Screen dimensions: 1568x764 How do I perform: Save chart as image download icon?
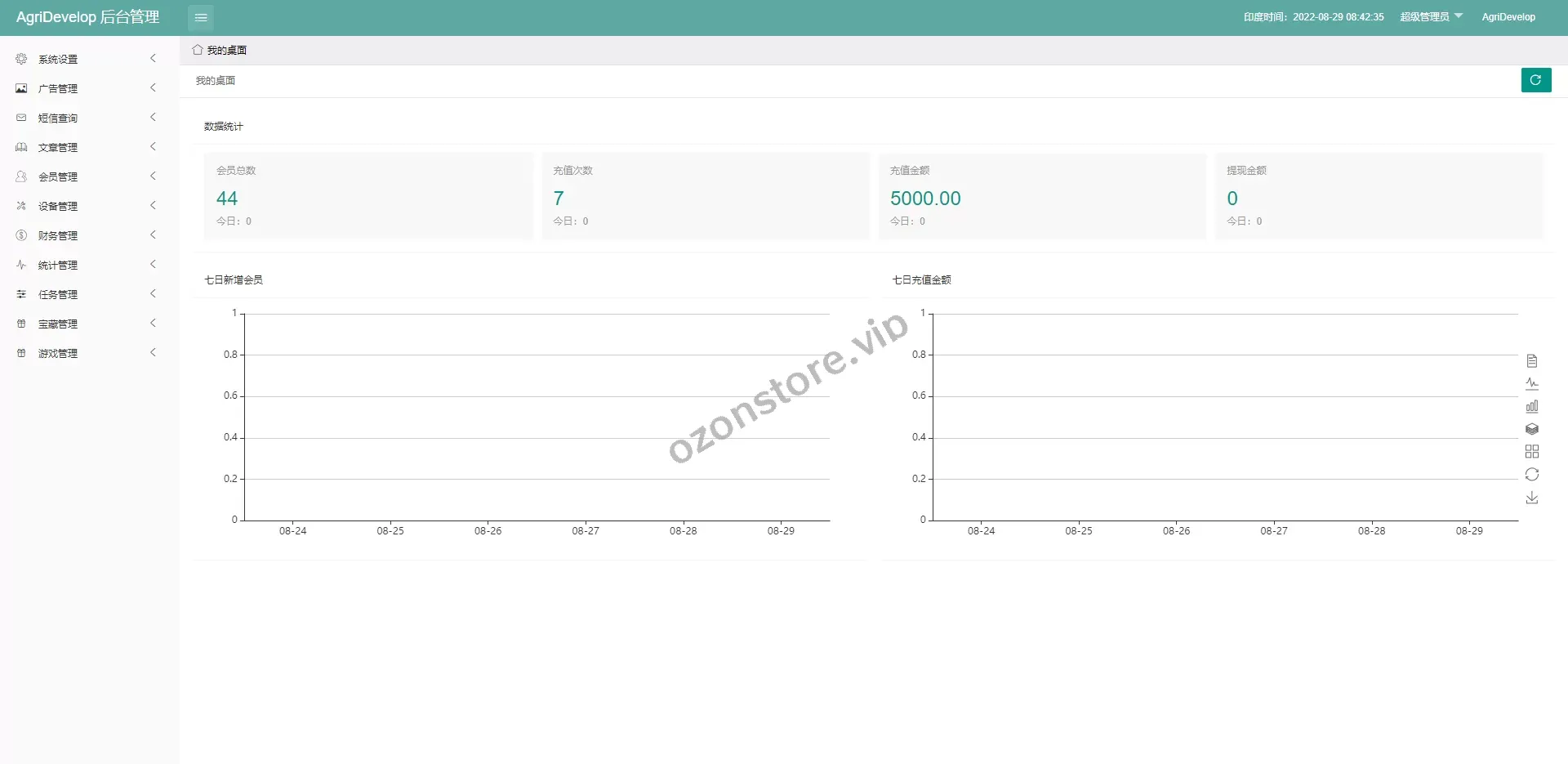[x=1532, y=498]
